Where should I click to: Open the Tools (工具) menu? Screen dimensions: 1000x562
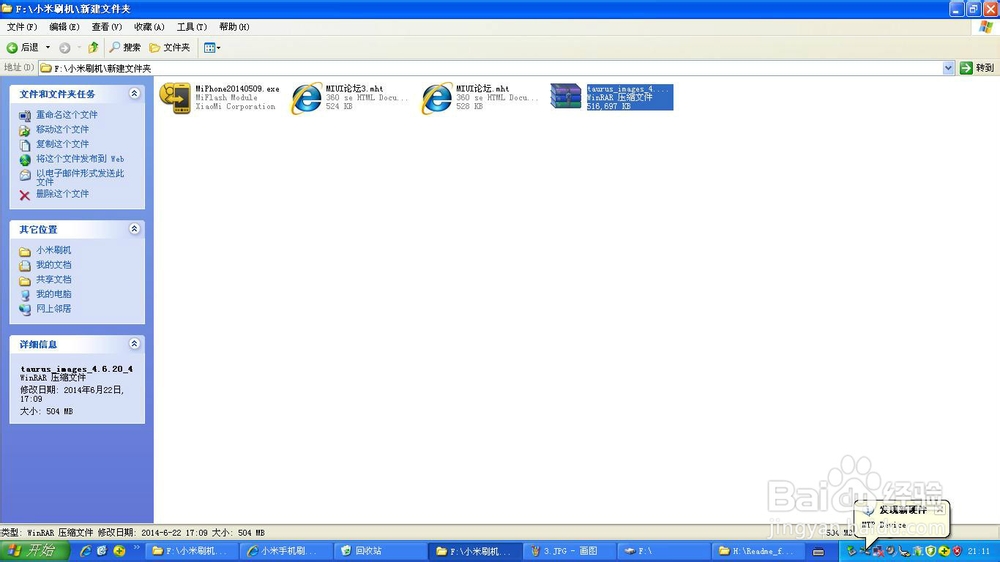(192, 27)
